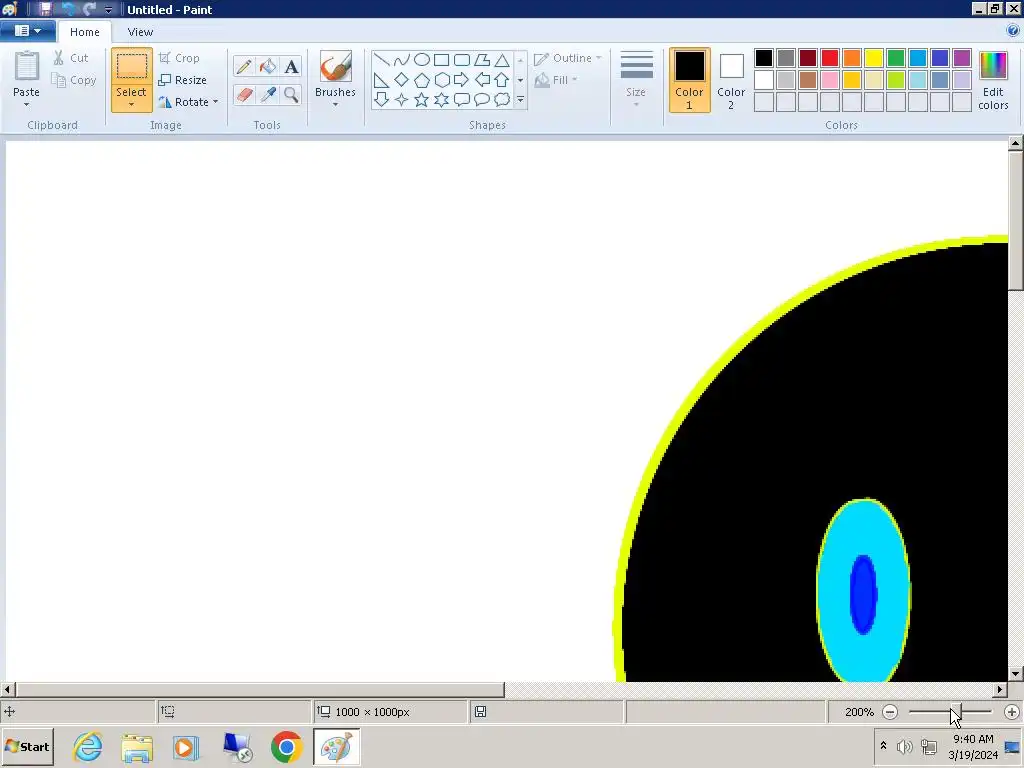Open the Brushes dropdown arrow

pyautogui.click(x=335, y=104)
